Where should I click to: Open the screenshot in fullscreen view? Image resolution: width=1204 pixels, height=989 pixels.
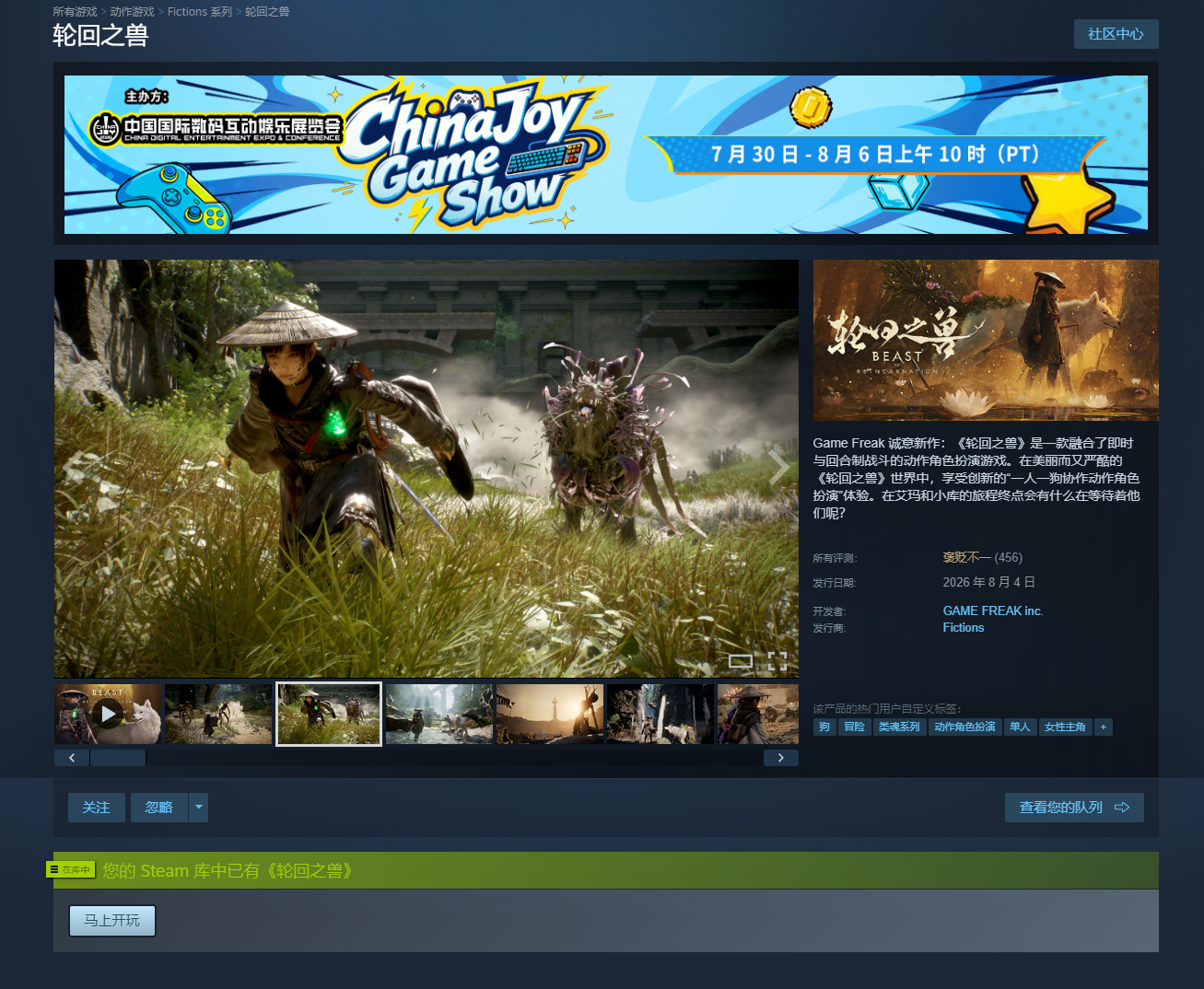pos(777,660)
